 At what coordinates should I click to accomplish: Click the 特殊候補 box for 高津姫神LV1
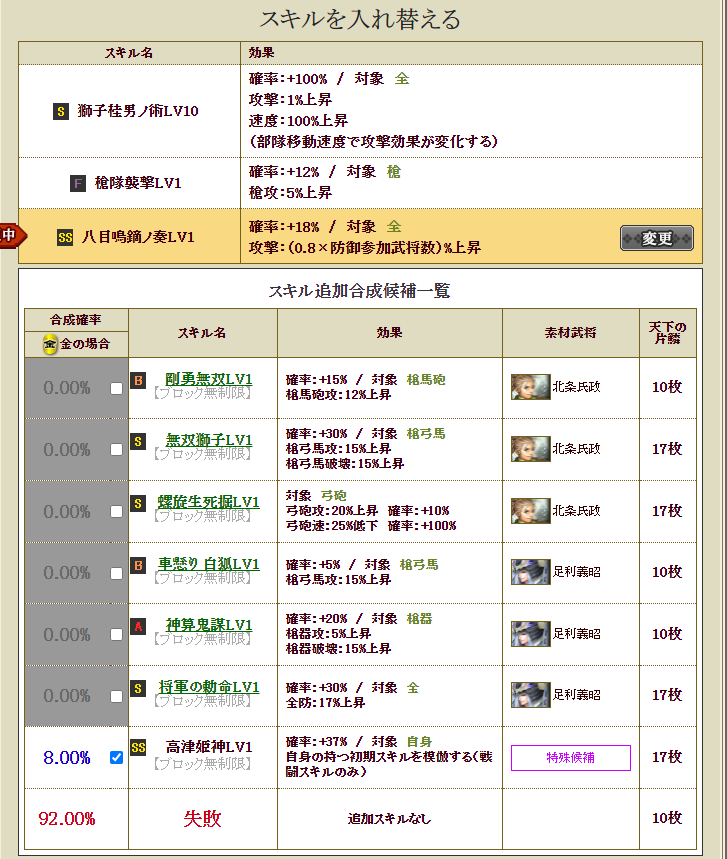tap(570, 758)
